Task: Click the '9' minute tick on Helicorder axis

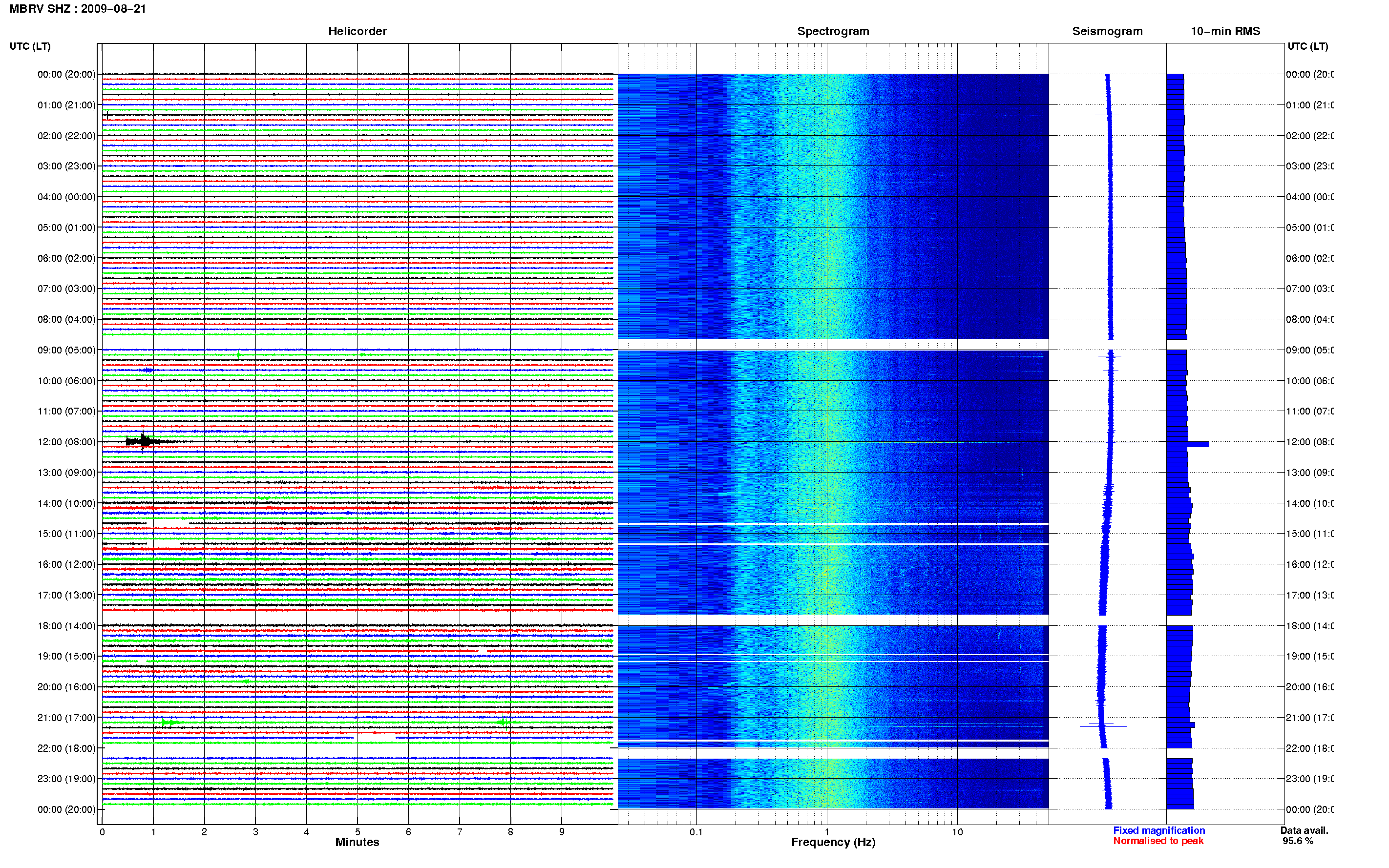Action: [562, 832]
